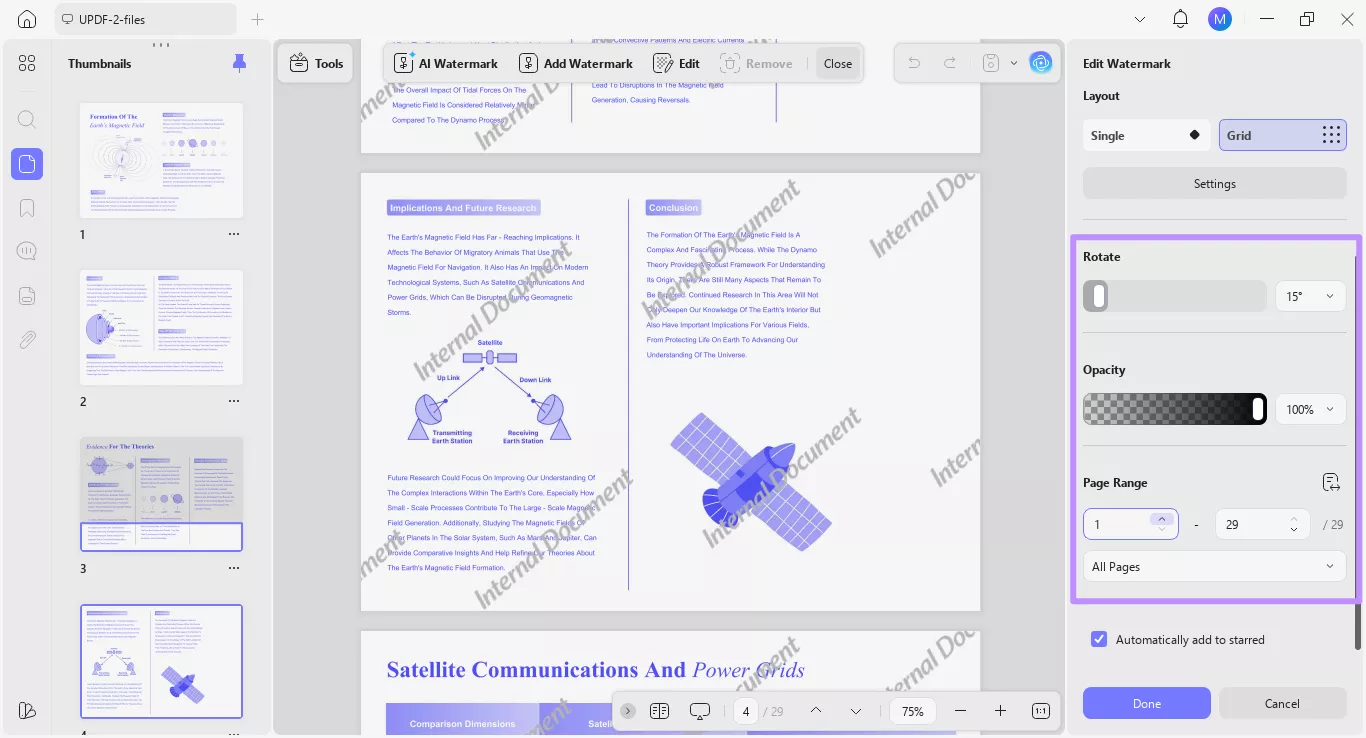
Task: Enable Automatically add to starred
Action: [x=1099, y=639]
